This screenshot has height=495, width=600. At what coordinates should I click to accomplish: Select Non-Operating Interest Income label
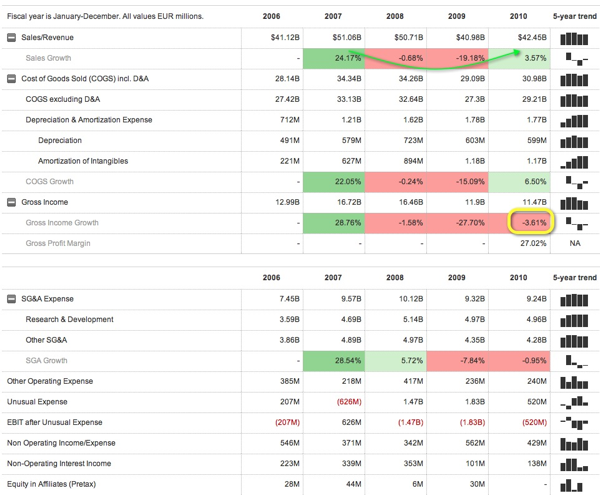[x=59, y=464]
